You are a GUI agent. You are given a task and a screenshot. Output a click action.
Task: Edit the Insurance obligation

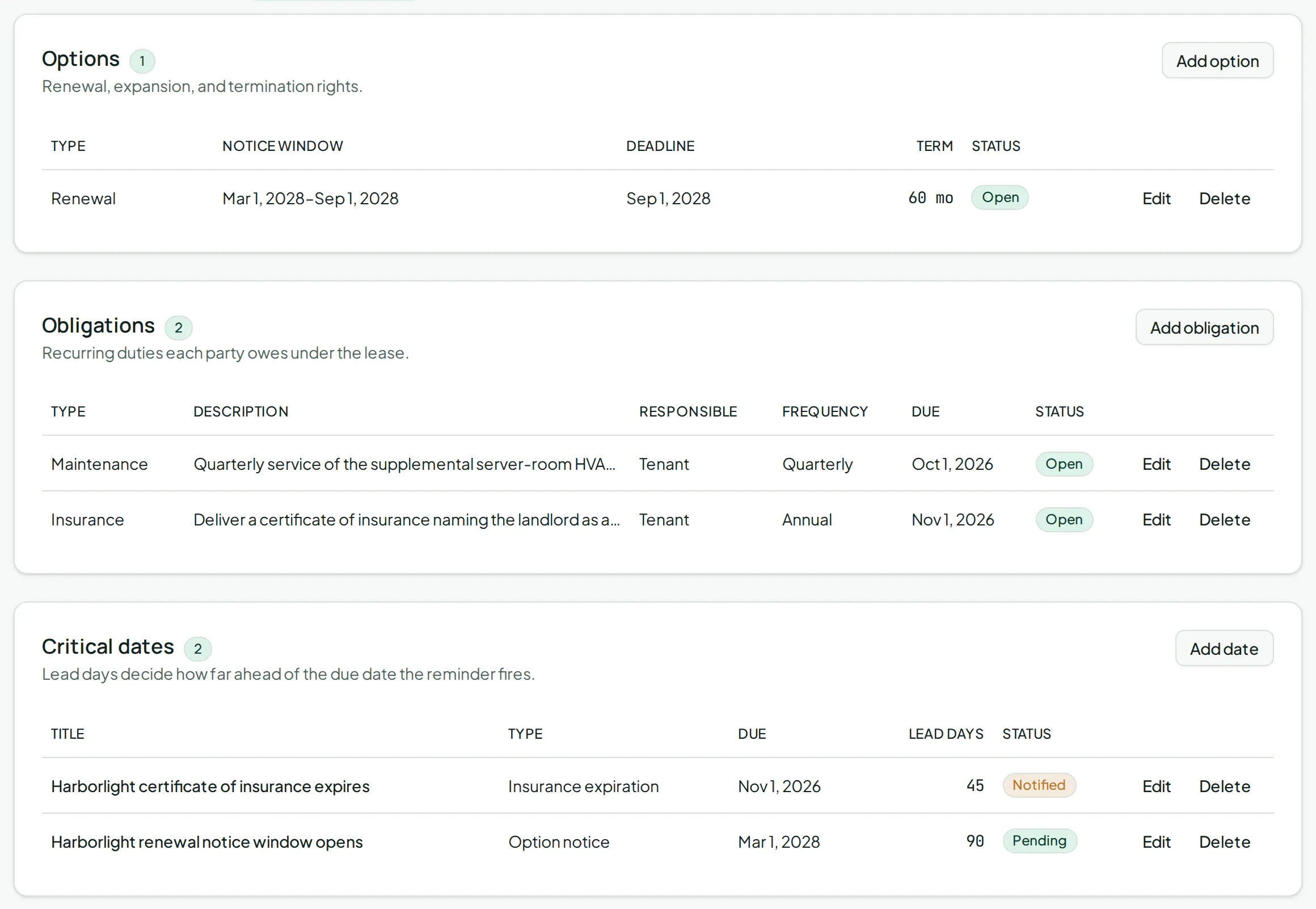point(1156,519)
